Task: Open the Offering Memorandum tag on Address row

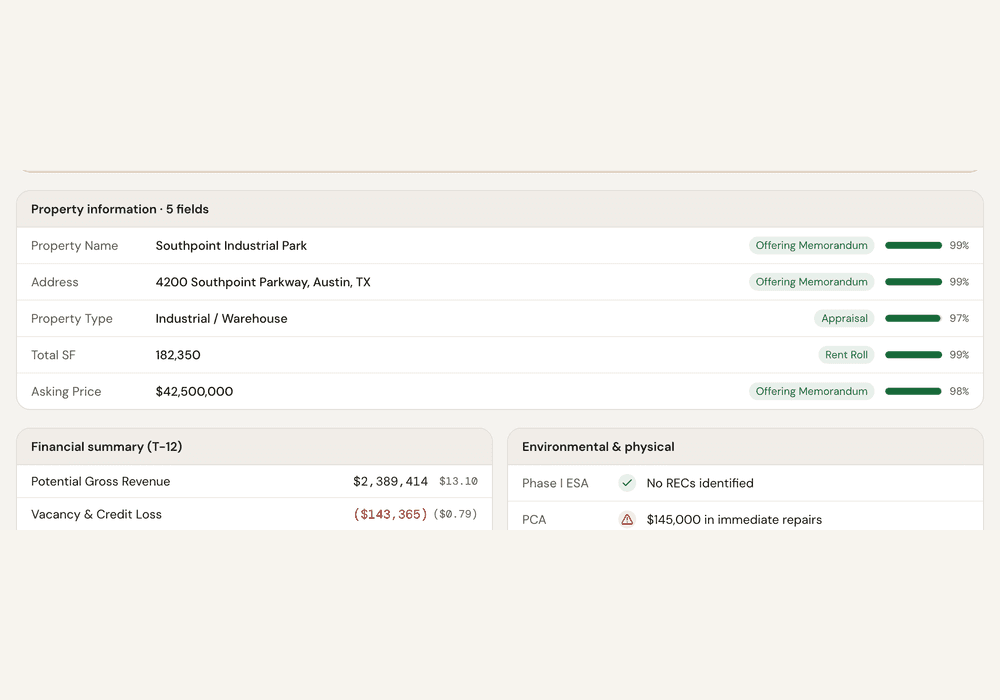Action: [811, 282]
